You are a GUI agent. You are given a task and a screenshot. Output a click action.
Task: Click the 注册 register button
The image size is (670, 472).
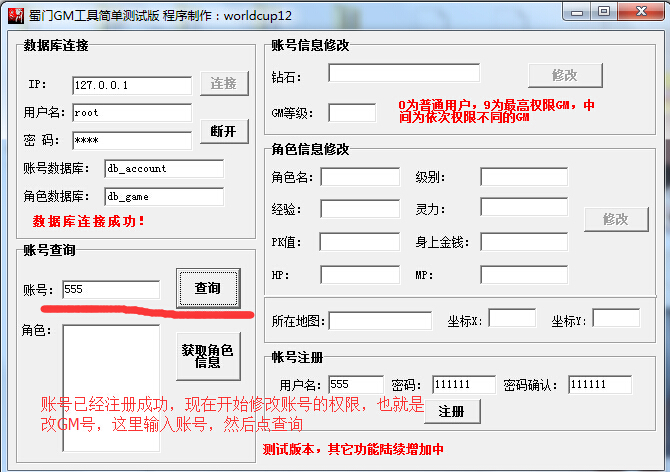coord(451,411)
